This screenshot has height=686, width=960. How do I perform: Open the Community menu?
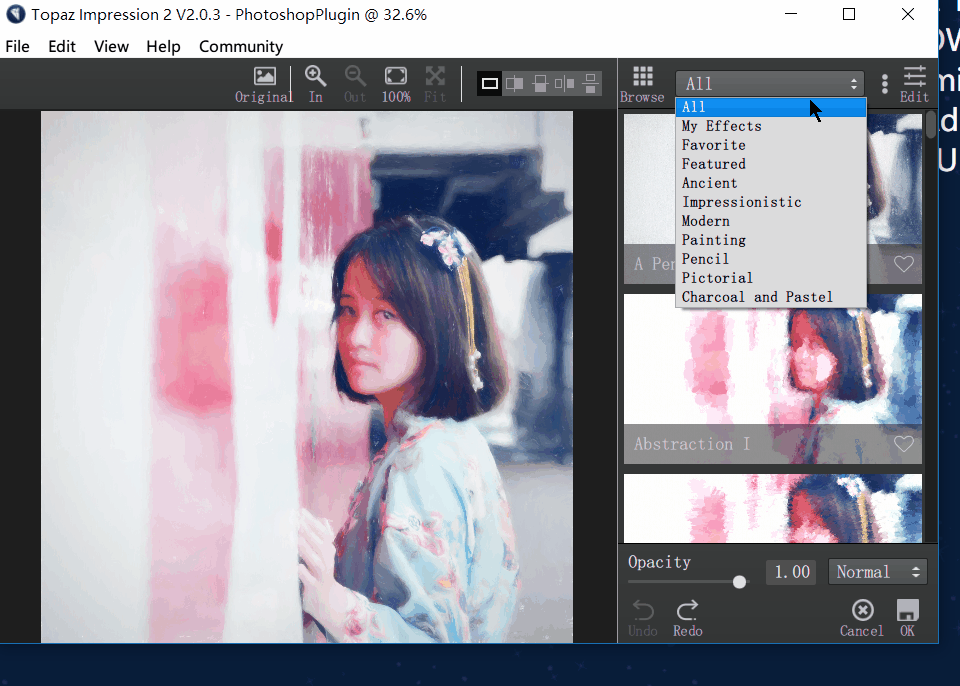click(241, 47)
